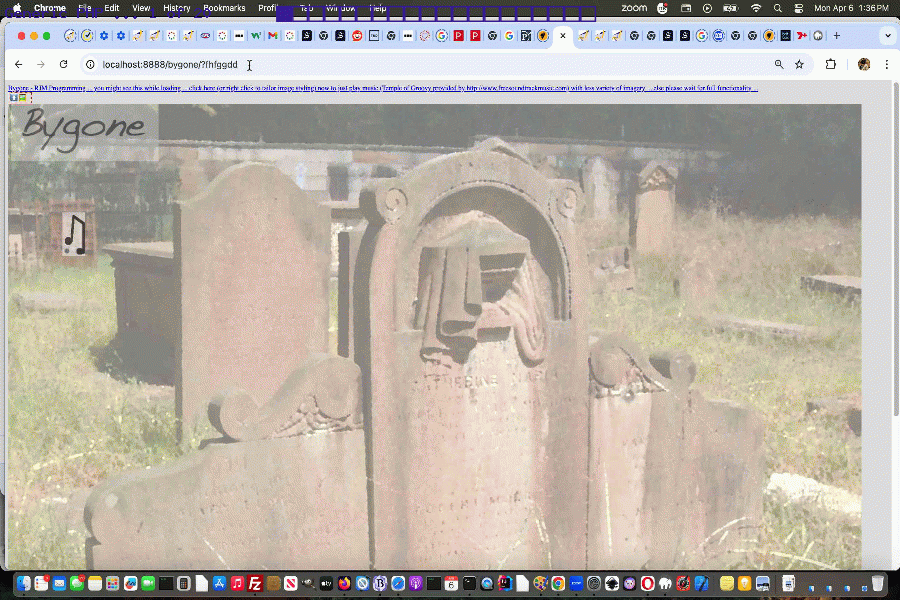Screen dimensions: 900x600
Task: Click the back navigation arrow
Action: point(18,63)
